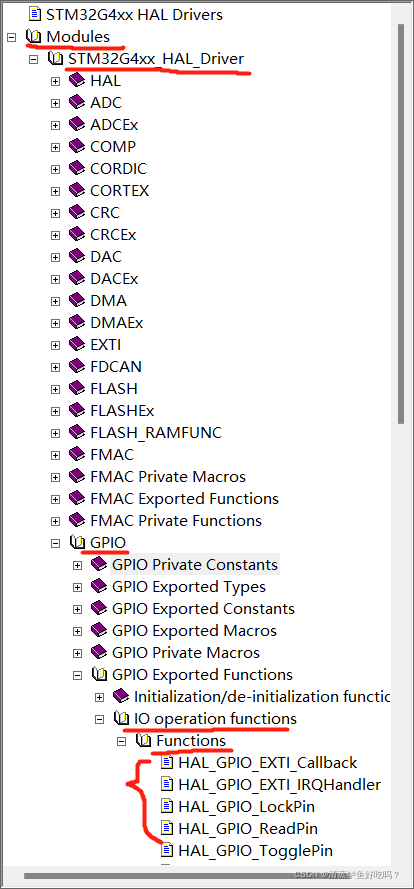Click the closed book icon beside HAL
Image resolution: width=414 pixels, height=889 pixels.
click(x=77, y=81)
